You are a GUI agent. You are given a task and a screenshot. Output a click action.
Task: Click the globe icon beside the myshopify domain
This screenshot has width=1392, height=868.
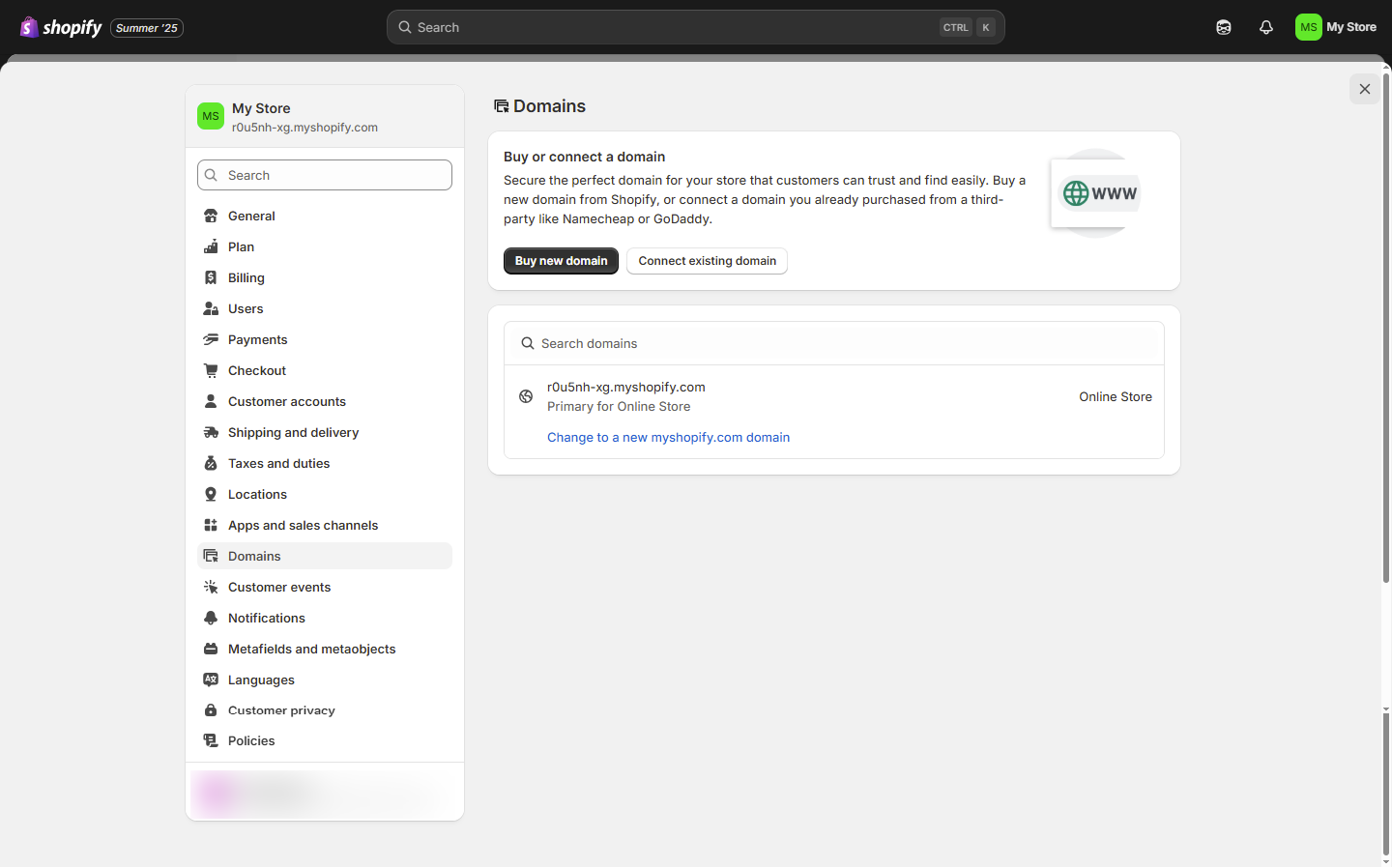(x=526, y=396)
